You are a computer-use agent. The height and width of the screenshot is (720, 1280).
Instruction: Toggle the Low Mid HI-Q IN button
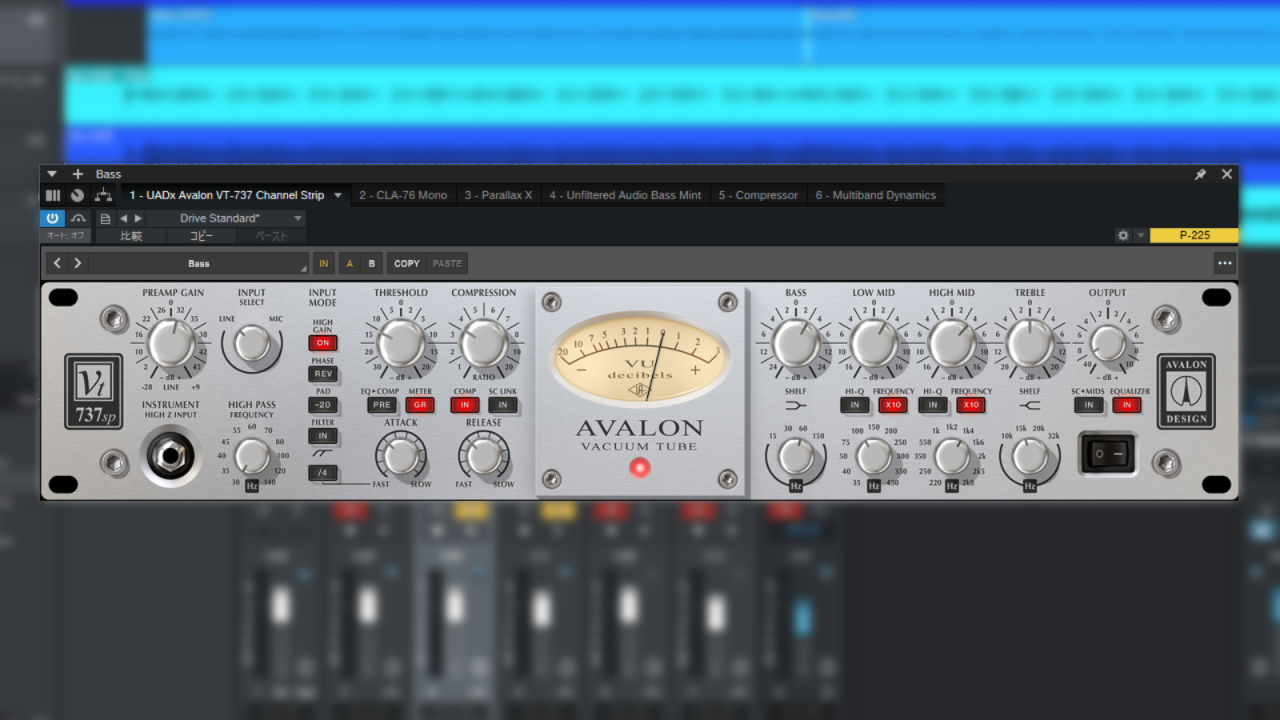[x=854, y=405]
